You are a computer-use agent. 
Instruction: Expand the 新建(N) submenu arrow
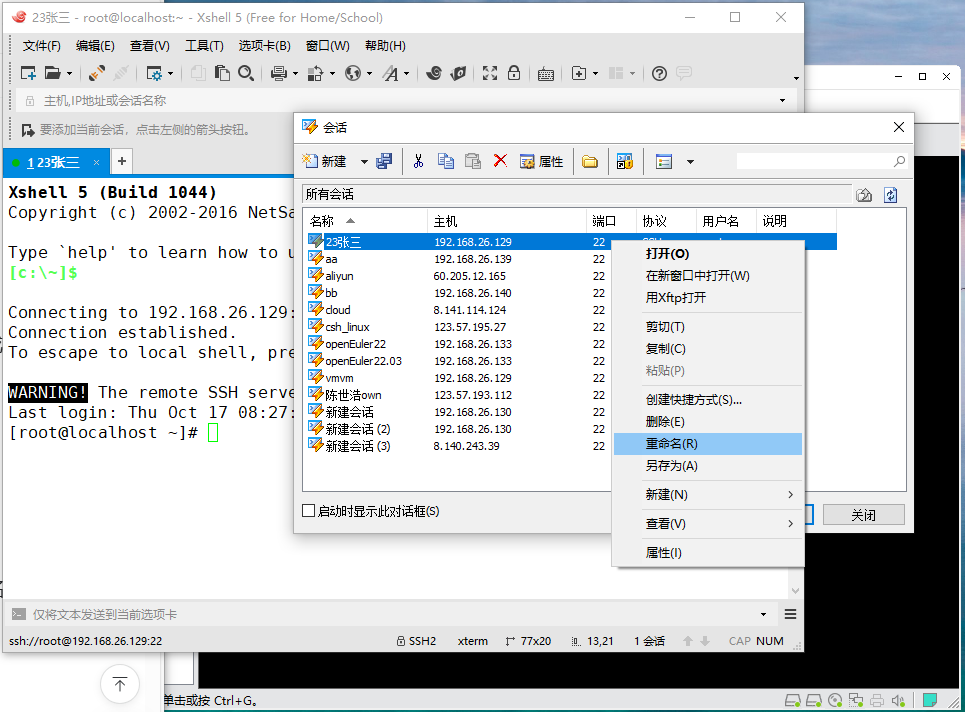791,495
